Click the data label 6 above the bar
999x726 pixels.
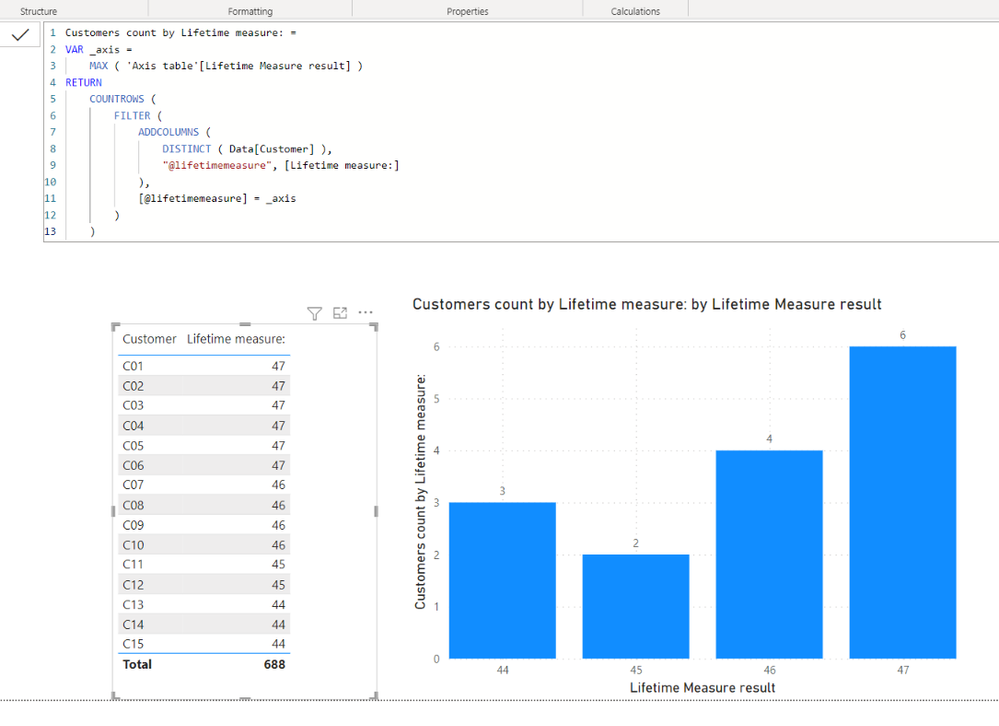tap(903, 335)
